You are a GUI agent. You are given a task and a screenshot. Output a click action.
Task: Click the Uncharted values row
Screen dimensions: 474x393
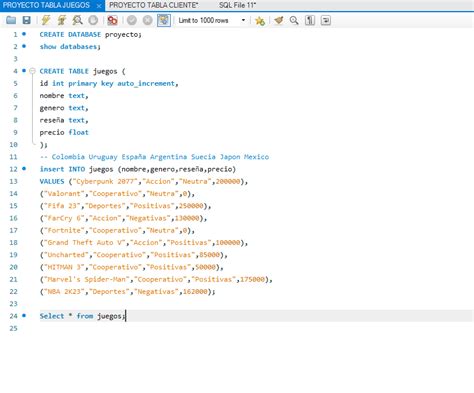[x=133, y=255]
